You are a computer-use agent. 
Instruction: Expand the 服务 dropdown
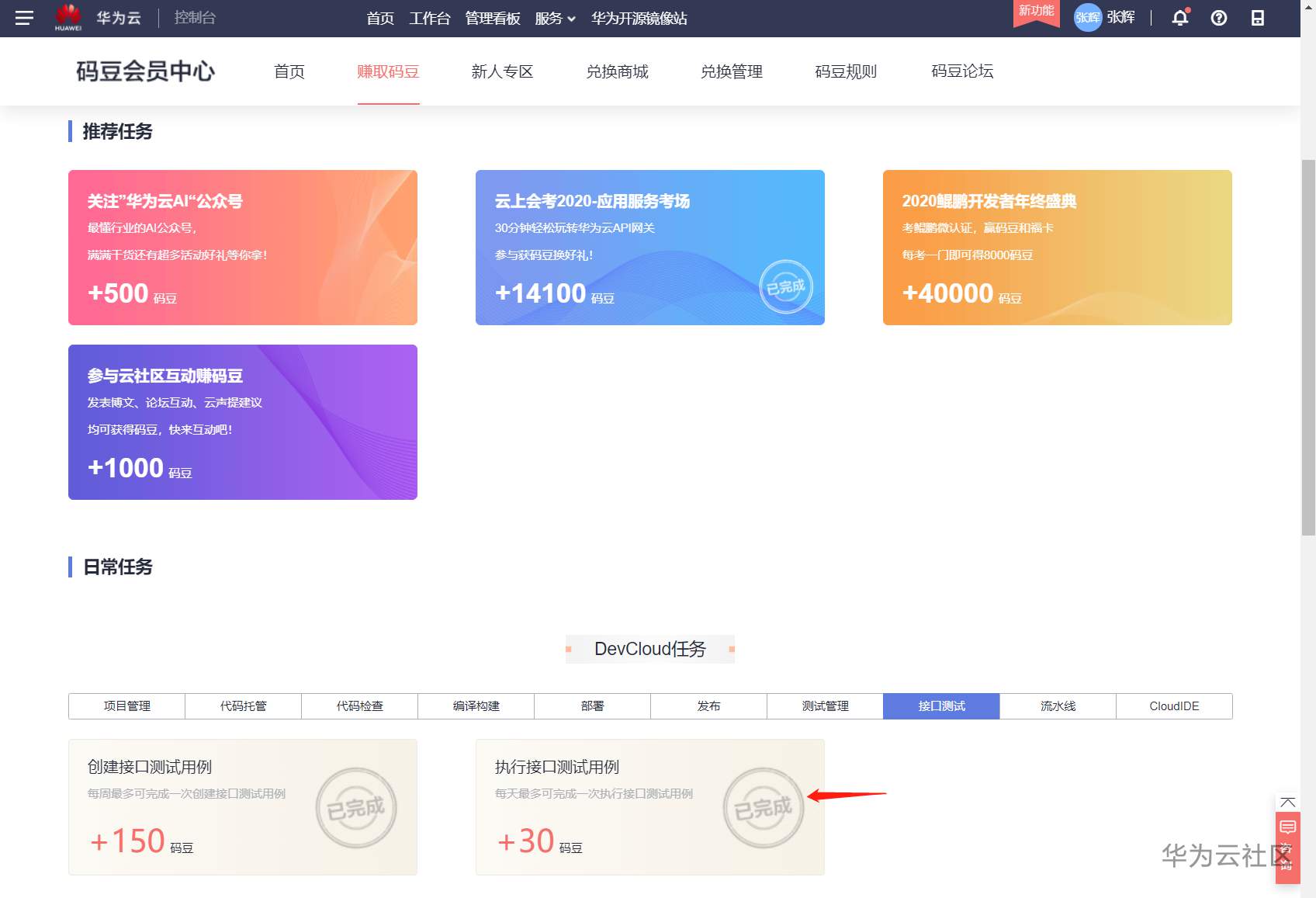(x=555, y=18)
